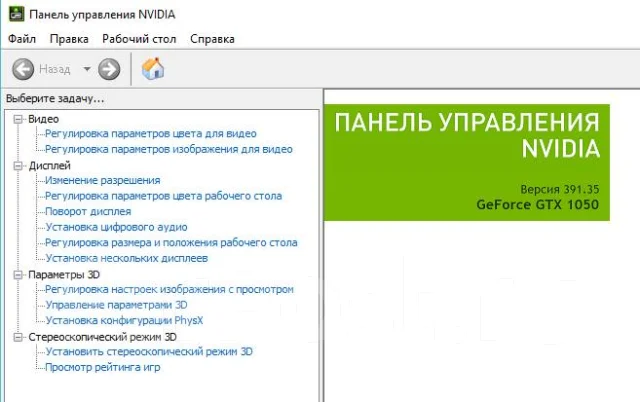This screenshot has height=402, width=640.
Task: Open the Back history dropdown arrow
Action: tap(87, 69)
